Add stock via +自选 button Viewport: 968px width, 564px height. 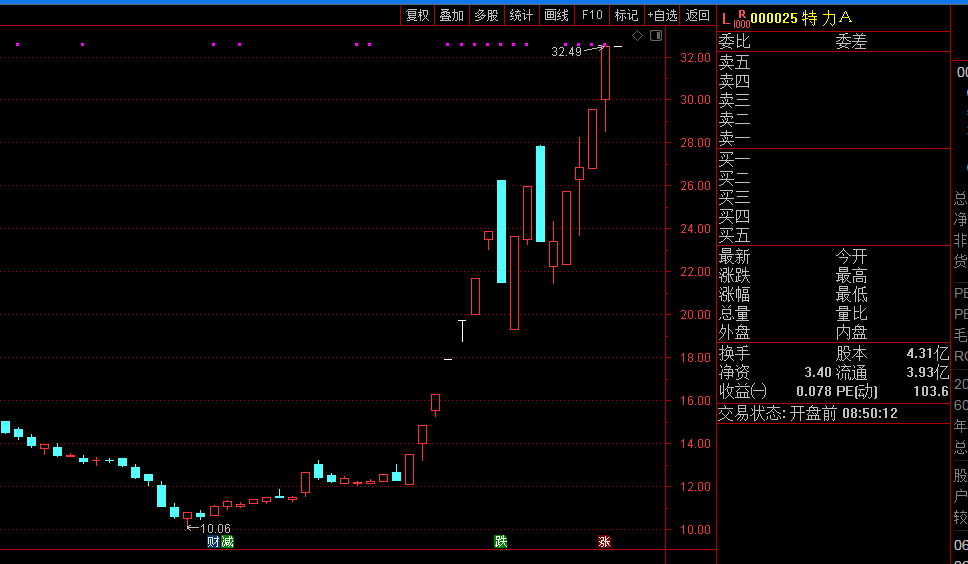[662, 15]
